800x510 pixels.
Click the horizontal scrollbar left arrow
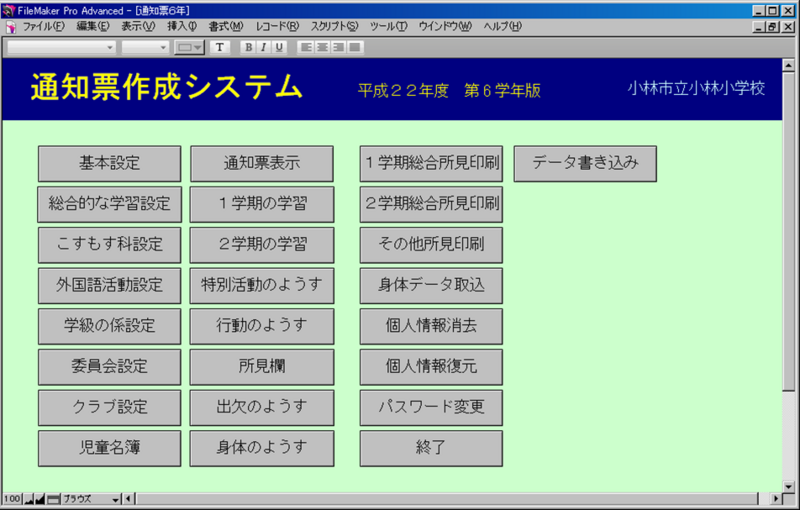click(129, 498)
